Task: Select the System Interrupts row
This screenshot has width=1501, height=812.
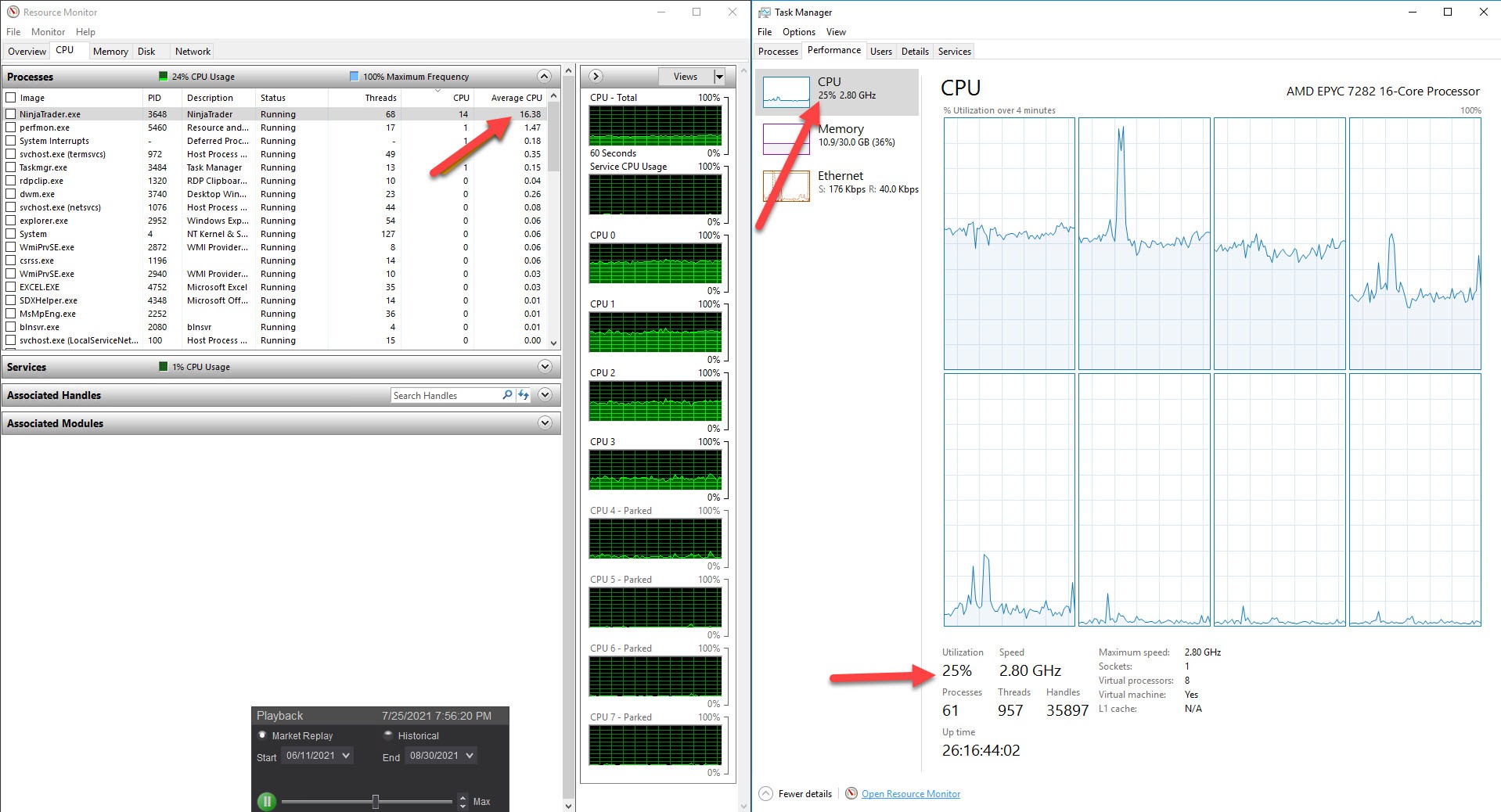Action: [x=274, y=141]
